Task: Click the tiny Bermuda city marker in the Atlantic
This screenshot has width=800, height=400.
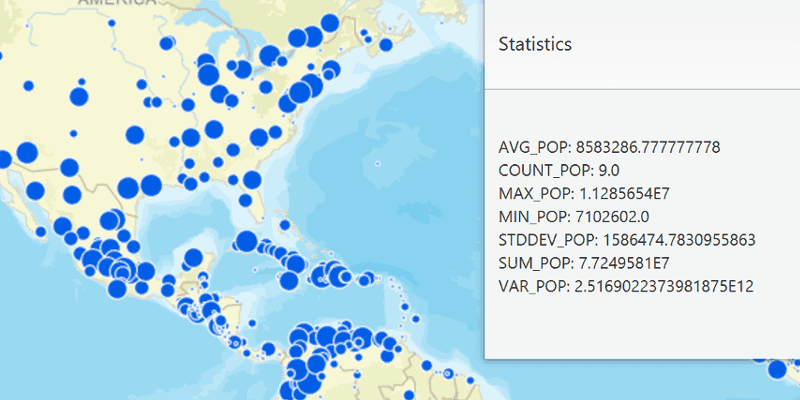Action: click(x=378, y=163)
